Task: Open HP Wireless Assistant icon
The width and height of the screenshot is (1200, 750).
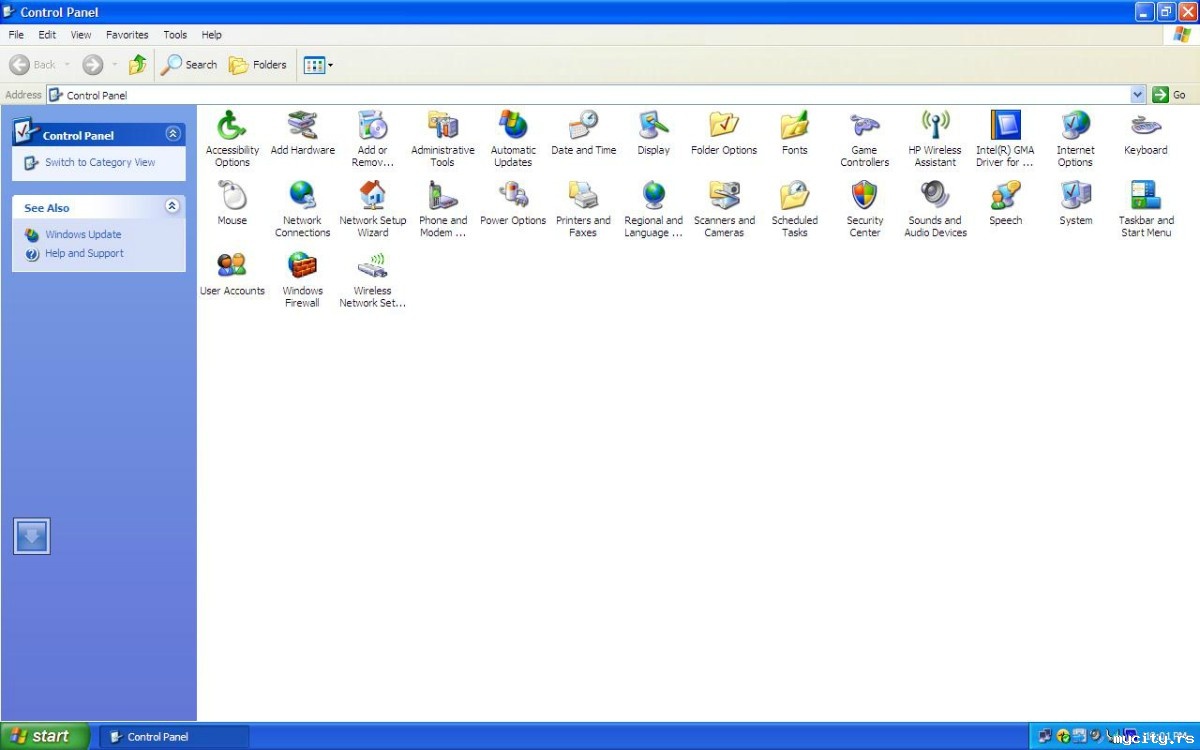Action: pyautogui.click(x=935, y=126)
